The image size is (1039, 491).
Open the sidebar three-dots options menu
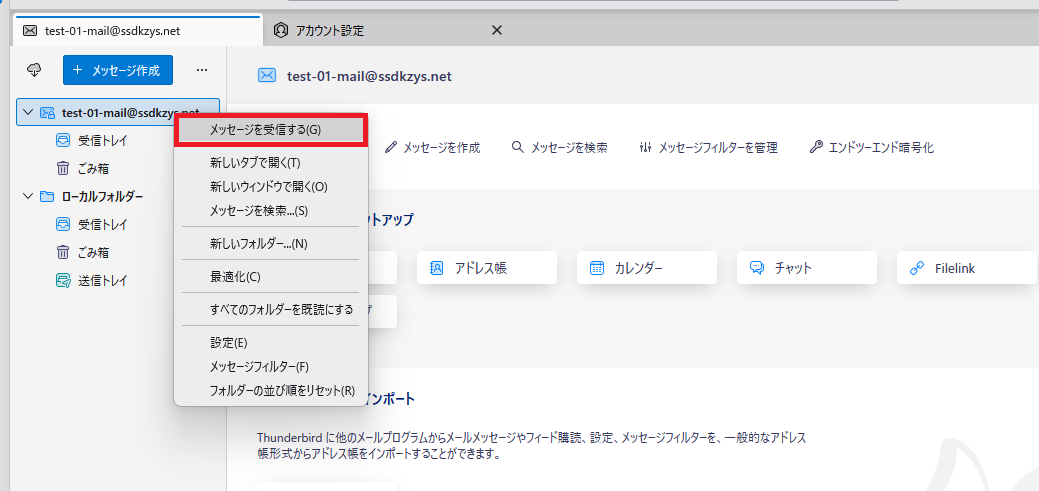click(x=201, y=70)
